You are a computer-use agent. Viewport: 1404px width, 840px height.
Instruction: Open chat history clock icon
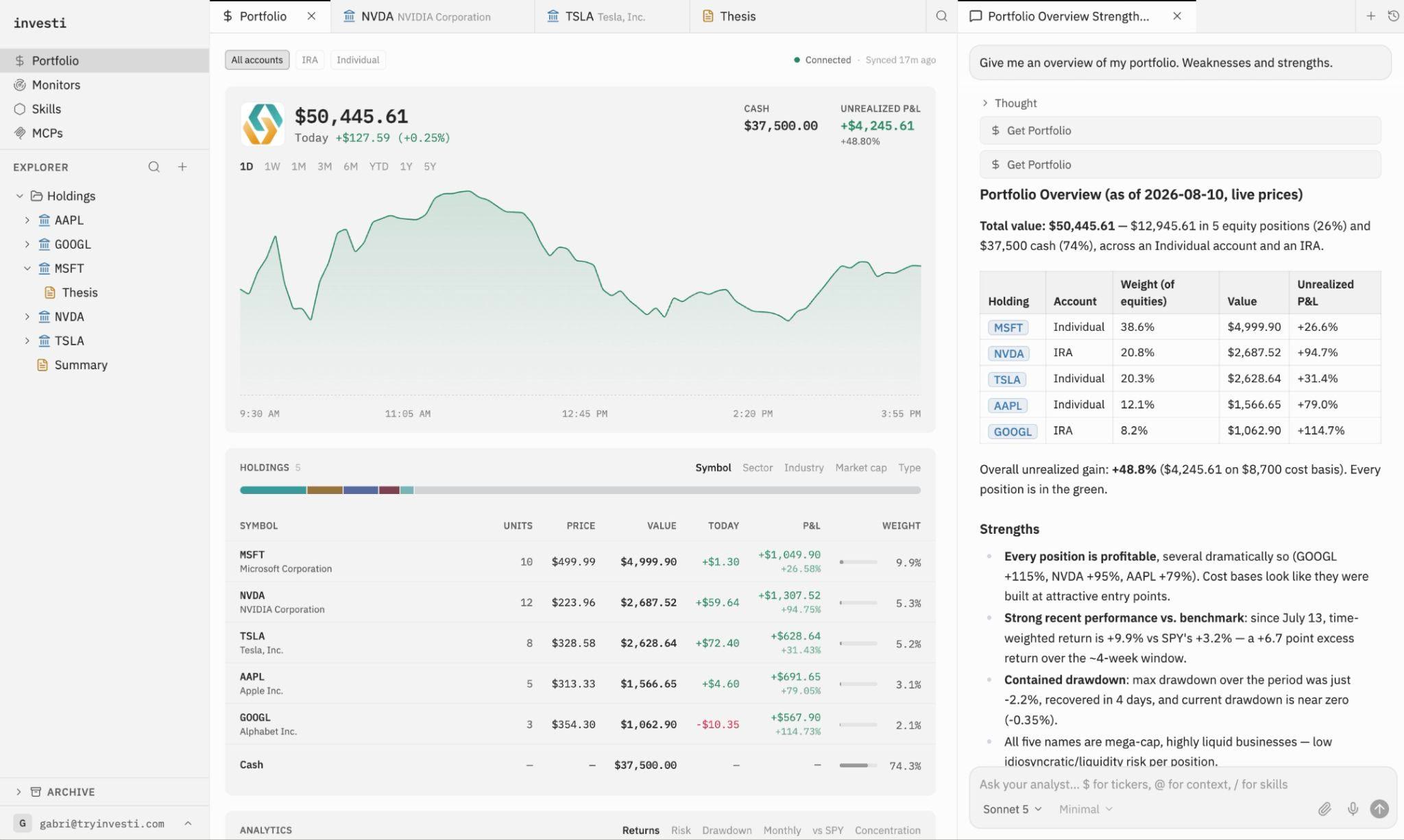coord(1393,16)
